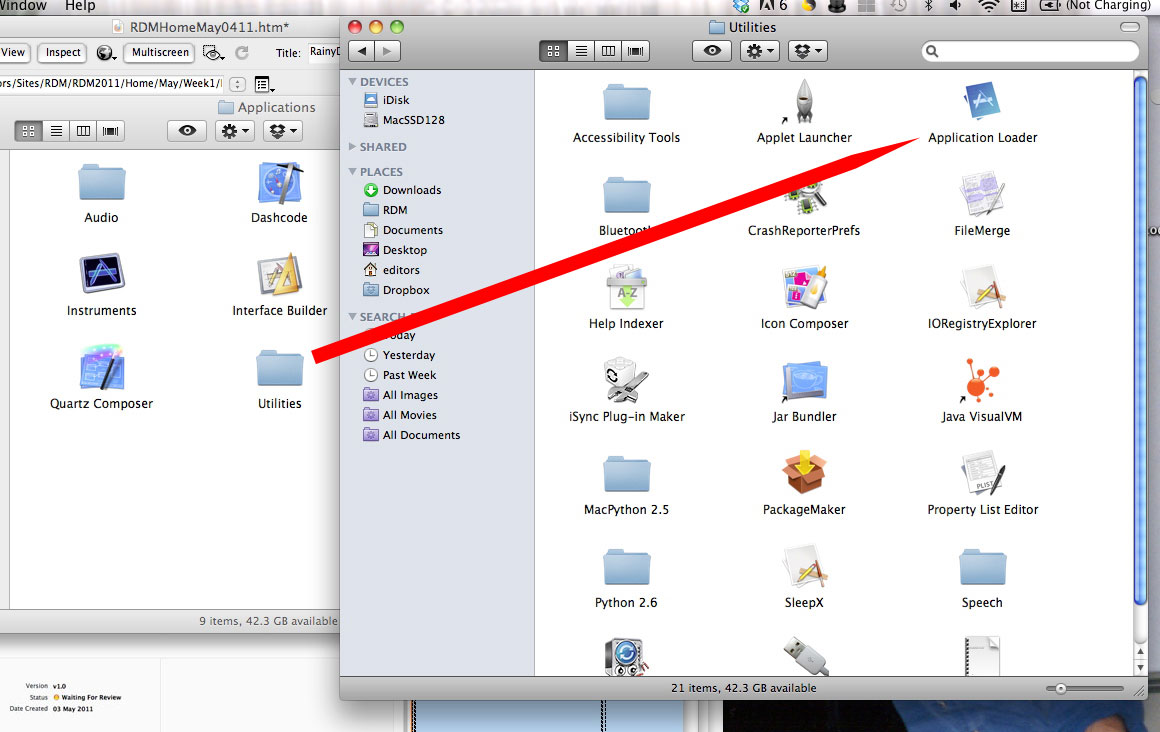
Task: Select Downloads in the sidebar
Action: (x=411, y=190)
